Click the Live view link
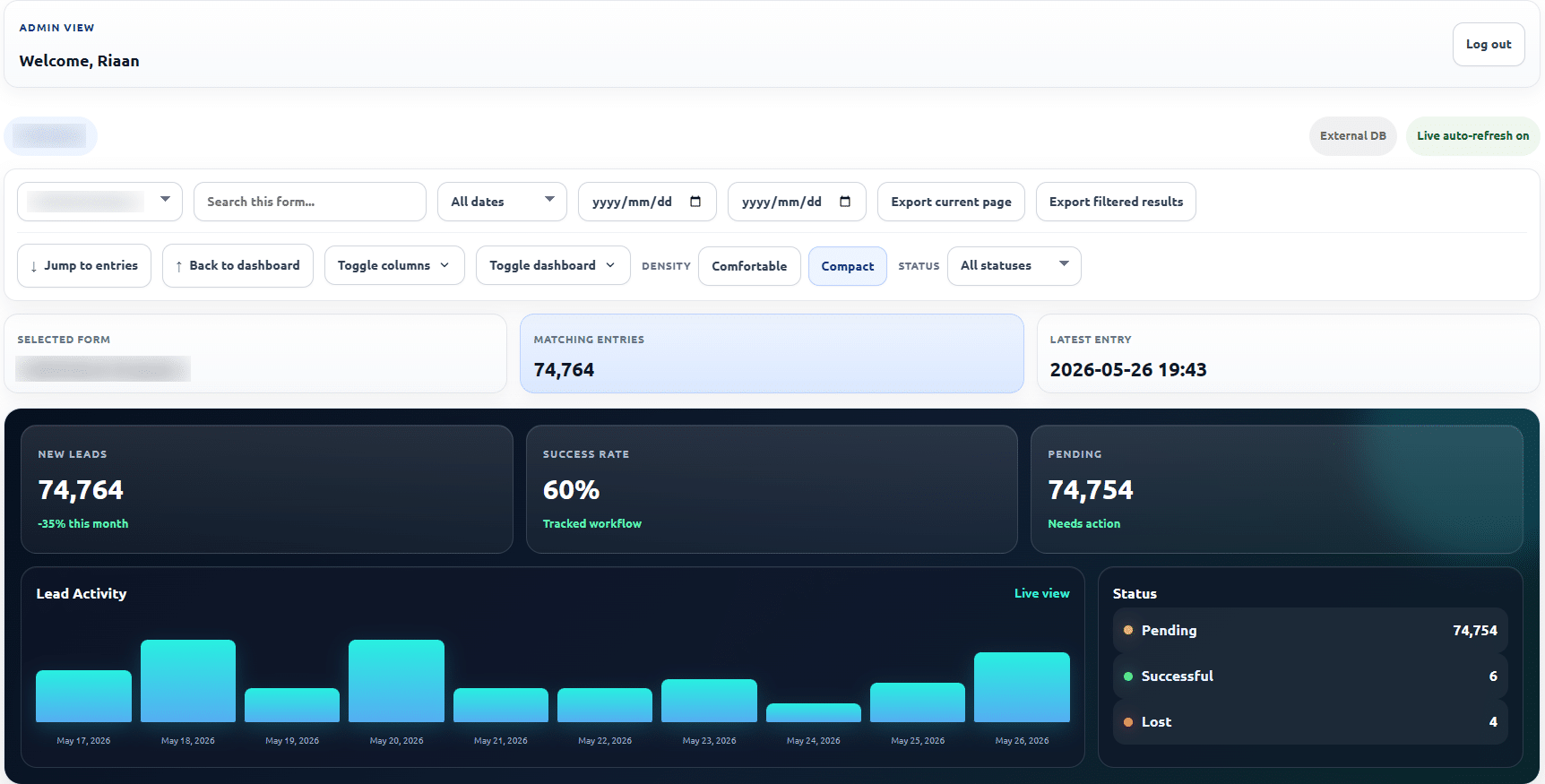The width and height of the screenshot is (1545, 784). (x=1041, y=593)
